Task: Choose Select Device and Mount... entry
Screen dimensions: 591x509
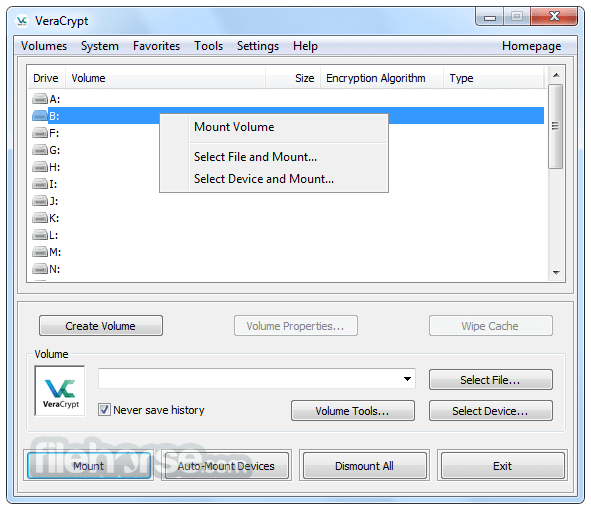Action: (x=264, y=179)
